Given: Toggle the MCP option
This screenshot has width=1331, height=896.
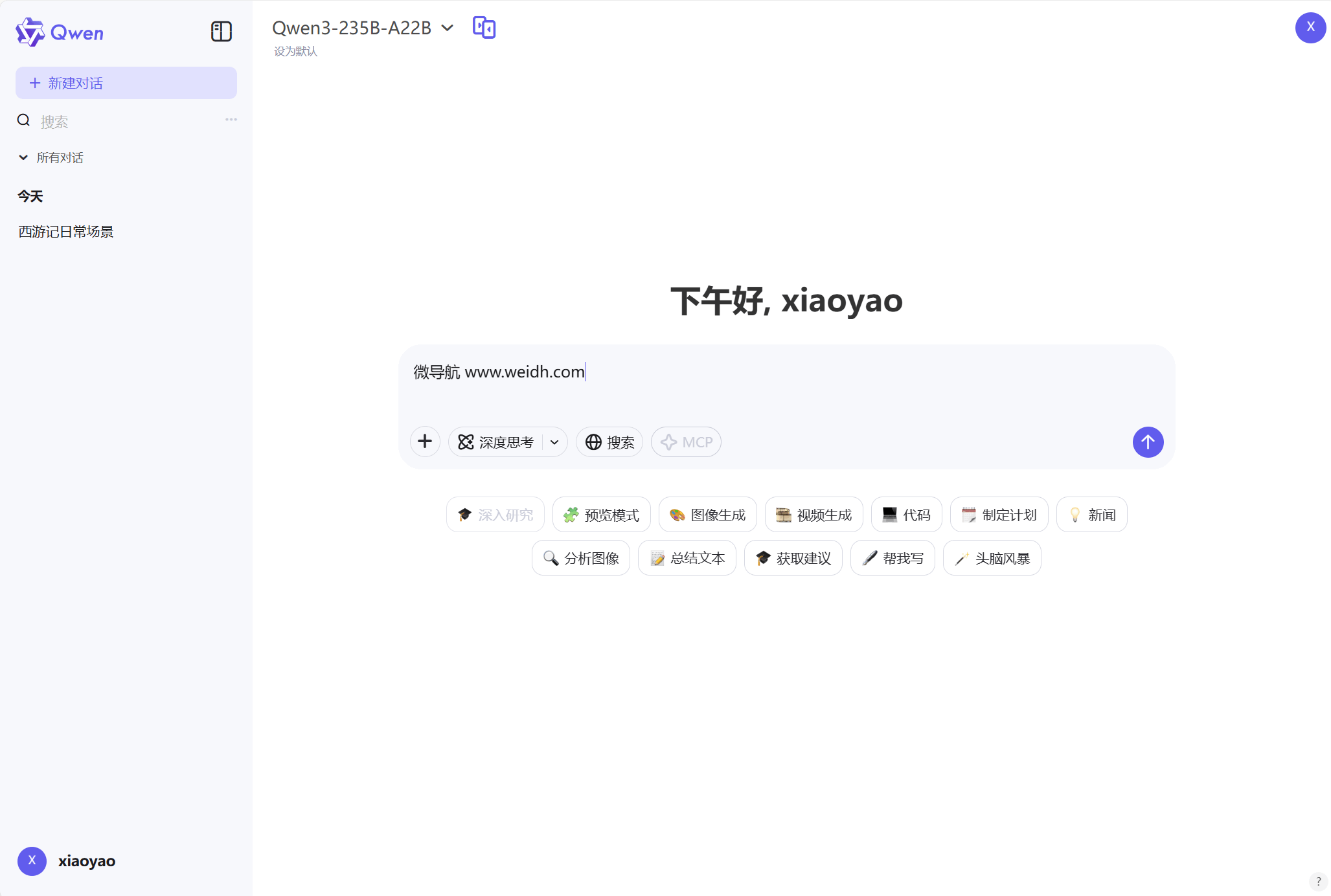Looking at the screenshot, I should pyautogui.click(x=686, y=442).
